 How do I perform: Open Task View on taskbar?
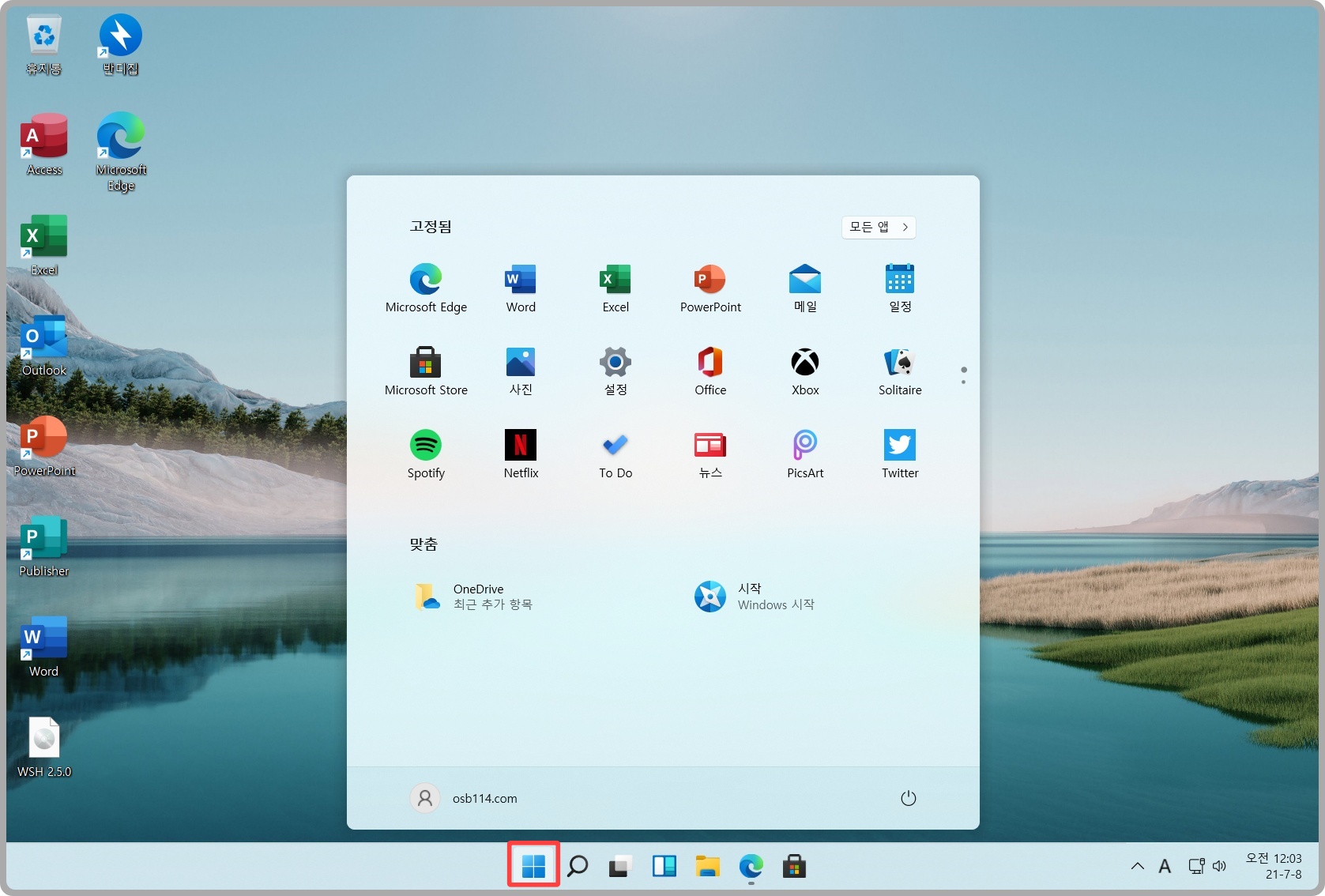[x=620, y=866]
